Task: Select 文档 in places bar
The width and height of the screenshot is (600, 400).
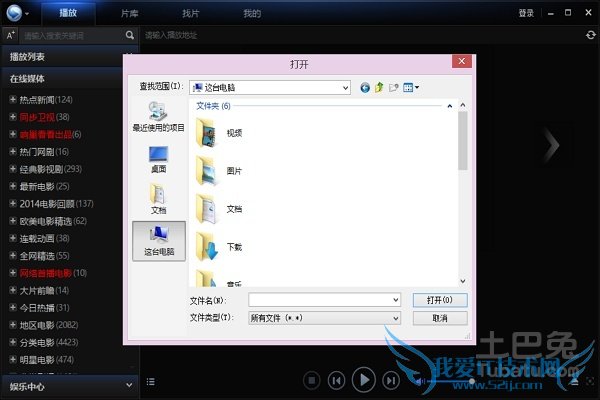Action: pyautogui.click(x=158, y=199)
